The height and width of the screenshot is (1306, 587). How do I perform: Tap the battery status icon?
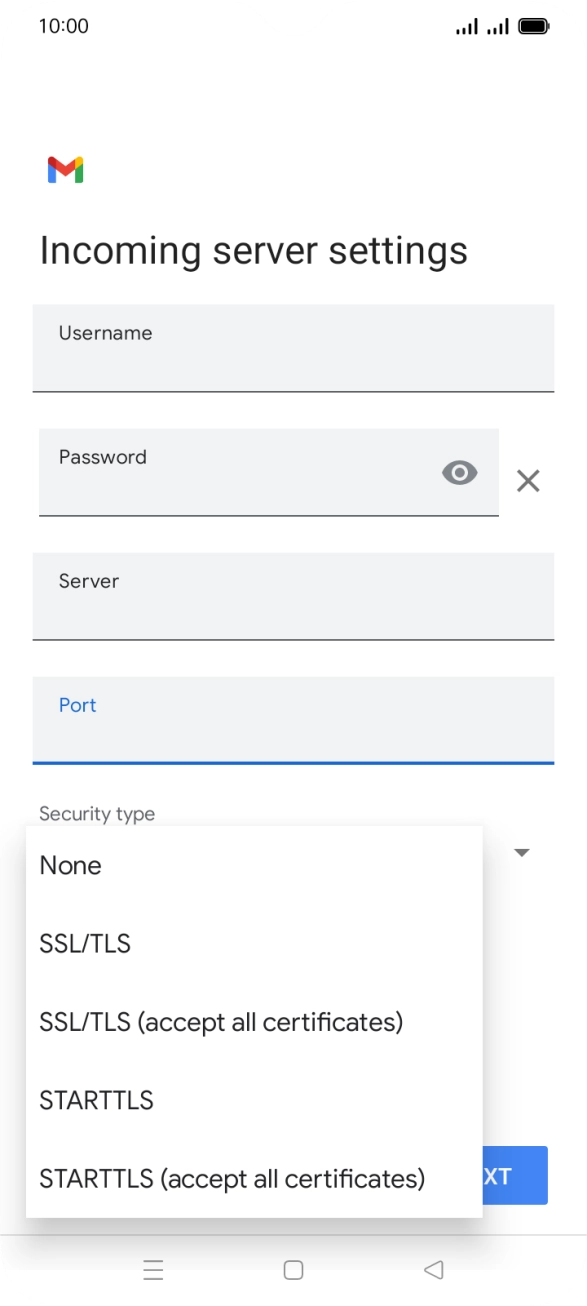(534, 27)
